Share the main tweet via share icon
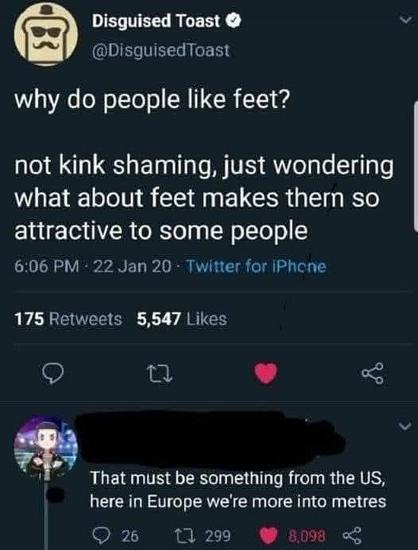Viewport: 418px width, 550px height. click(x=373, y=373)
